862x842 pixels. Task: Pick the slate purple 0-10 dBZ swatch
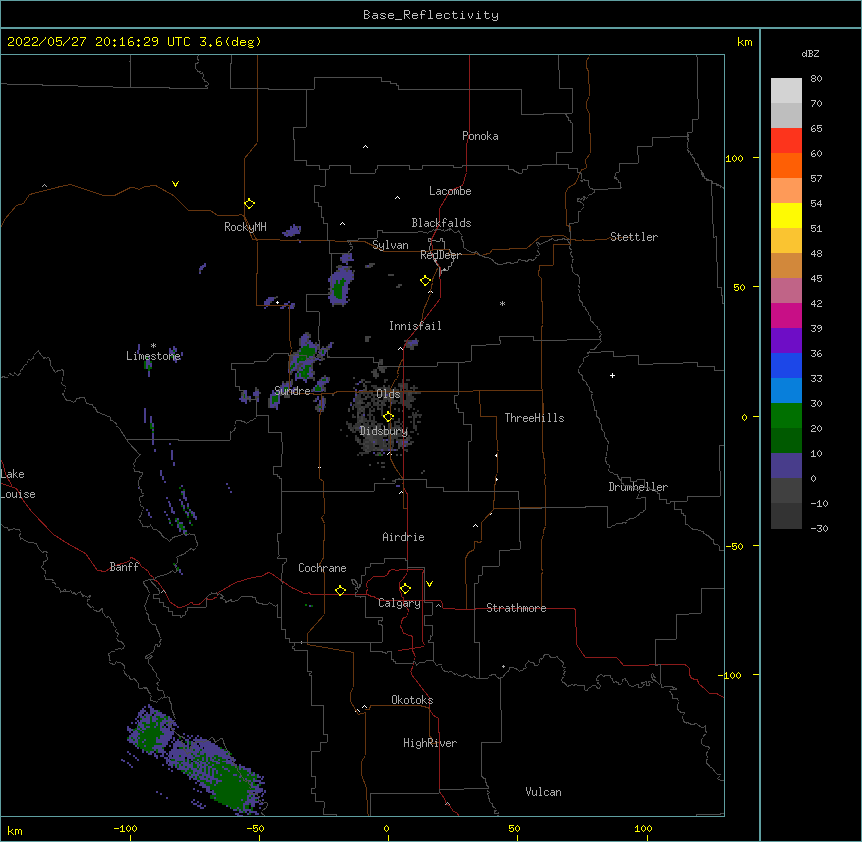pos(786,466)
